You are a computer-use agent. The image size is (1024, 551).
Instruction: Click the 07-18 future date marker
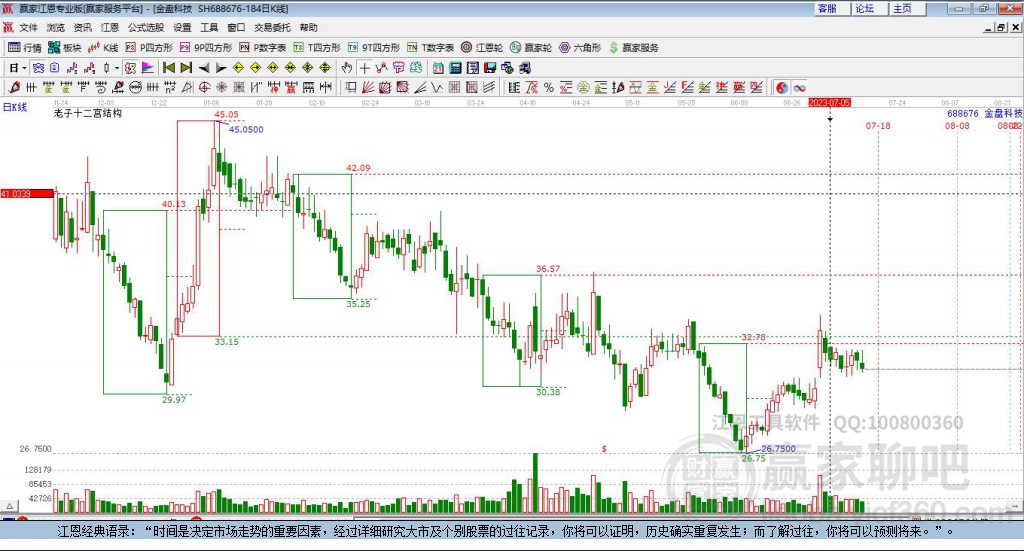(878, 125)
